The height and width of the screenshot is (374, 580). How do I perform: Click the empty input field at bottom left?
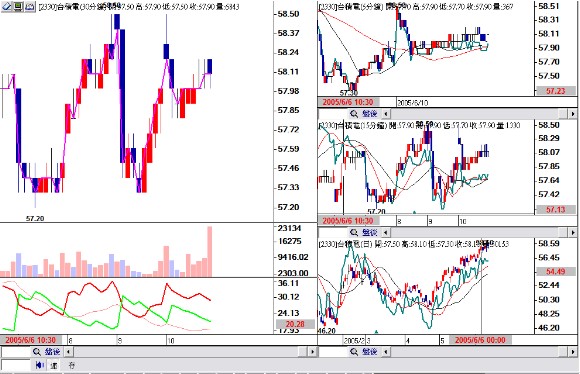click(15, 365)
